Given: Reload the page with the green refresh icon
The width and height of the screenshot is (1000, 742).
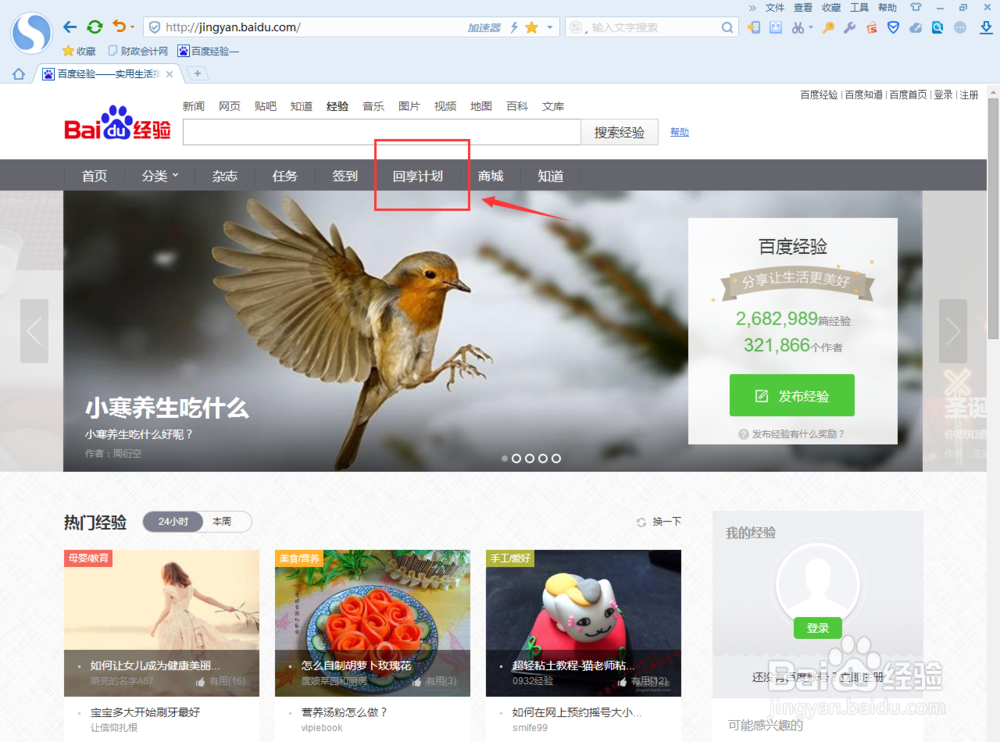Looking at the screenshot, I should point(94,27).
